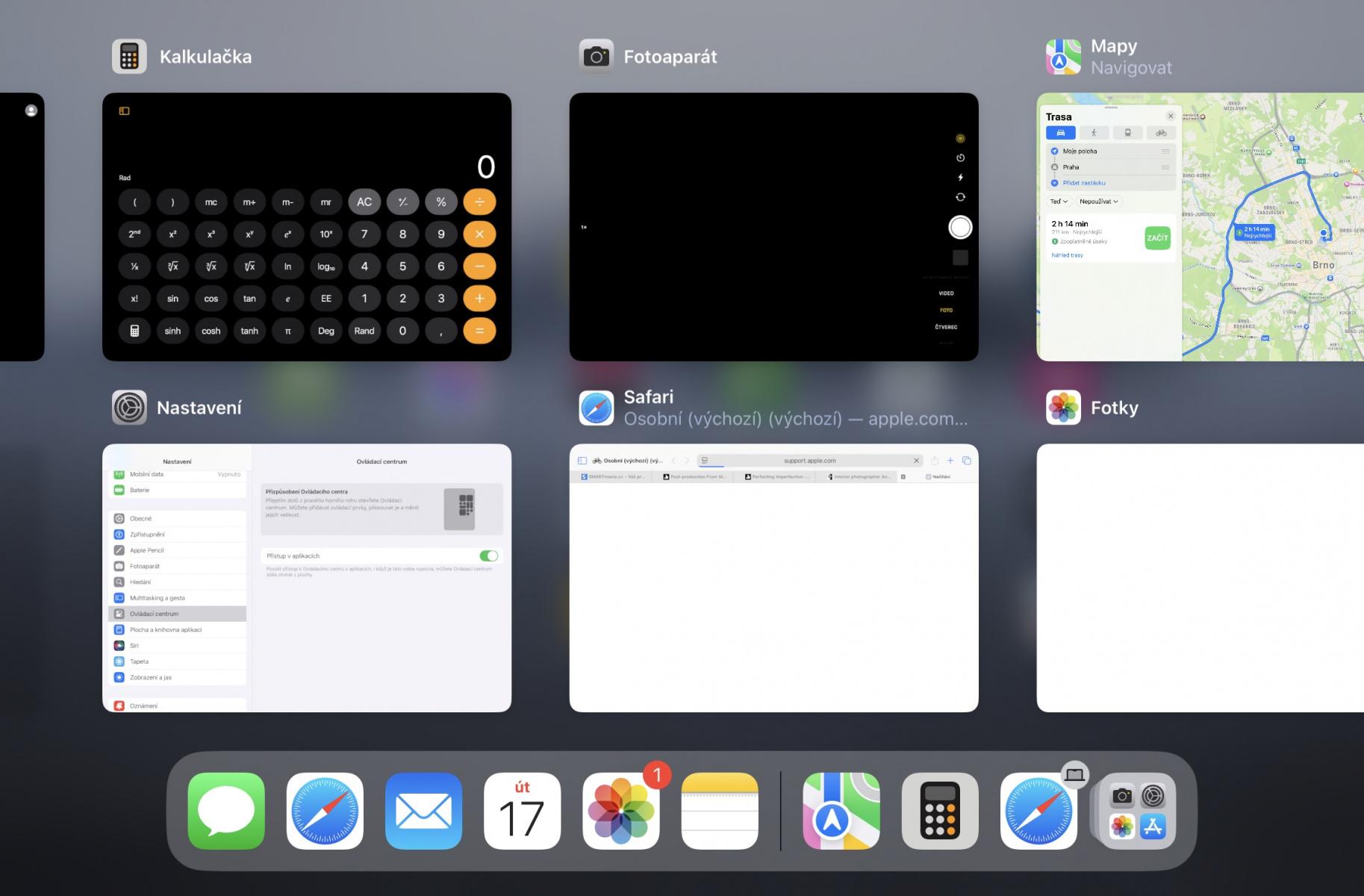
Task: Click the tab overview icon in Safari
Action: tap(967, 461)
